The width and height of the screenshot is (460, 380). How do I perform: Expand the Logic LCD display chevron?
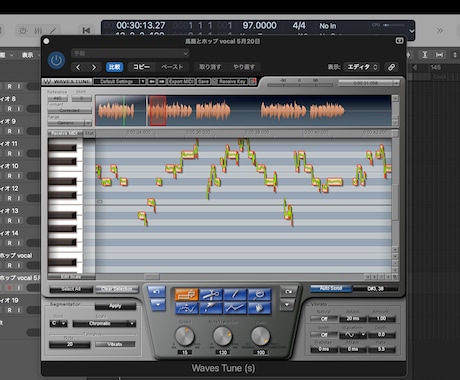(x=412, y=31)
